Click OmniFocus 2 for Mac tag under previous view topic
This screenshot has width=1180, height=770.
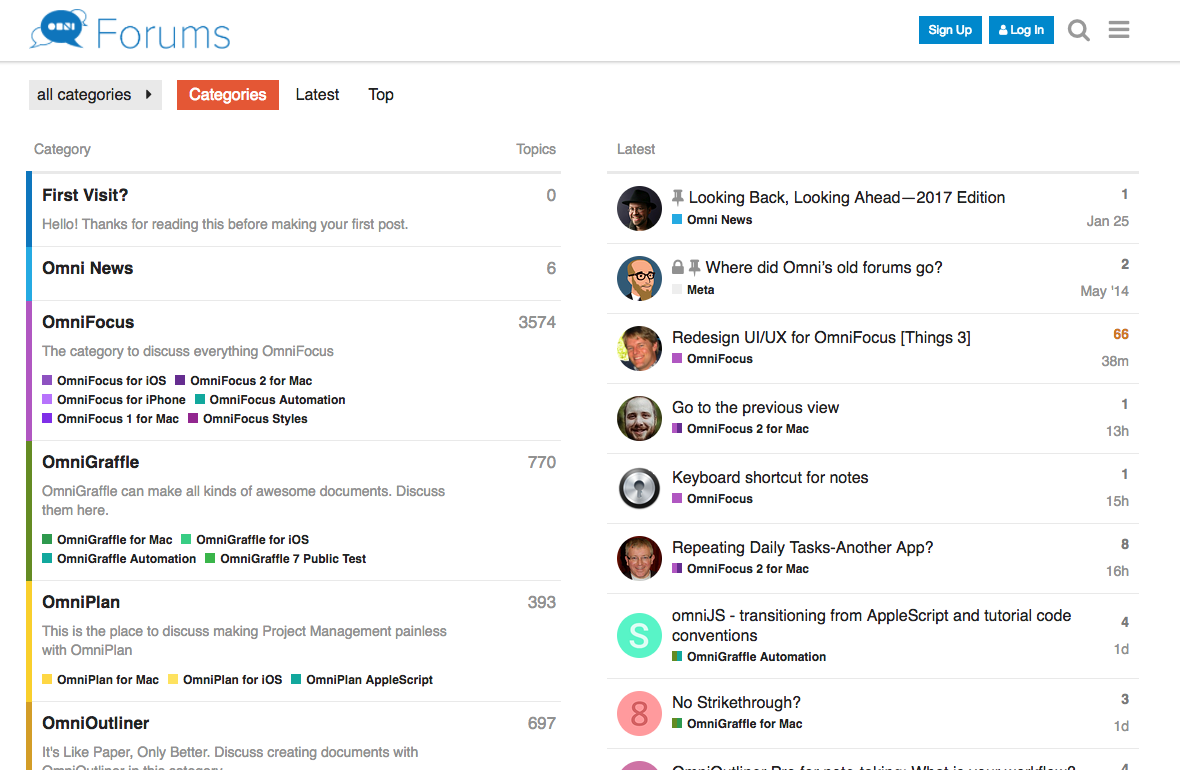click(x=741, y=429)
